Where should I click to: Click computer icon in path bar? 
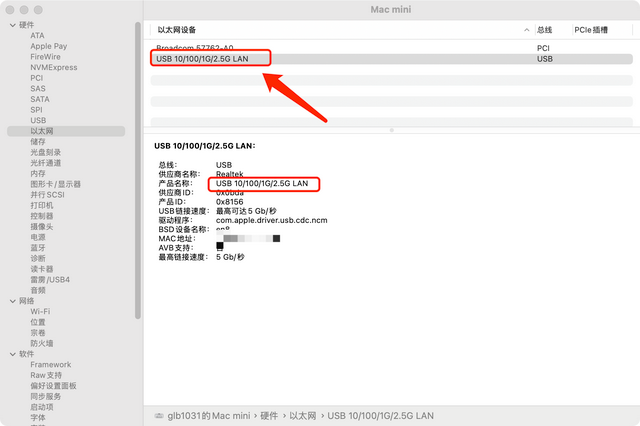coord(159,416)
